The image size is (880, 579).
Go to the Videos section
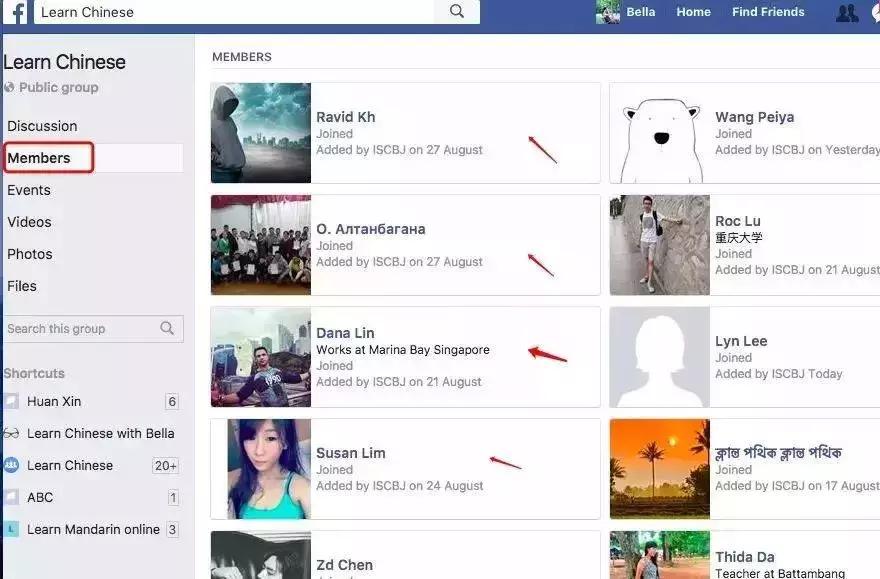[x=29, y=222]
